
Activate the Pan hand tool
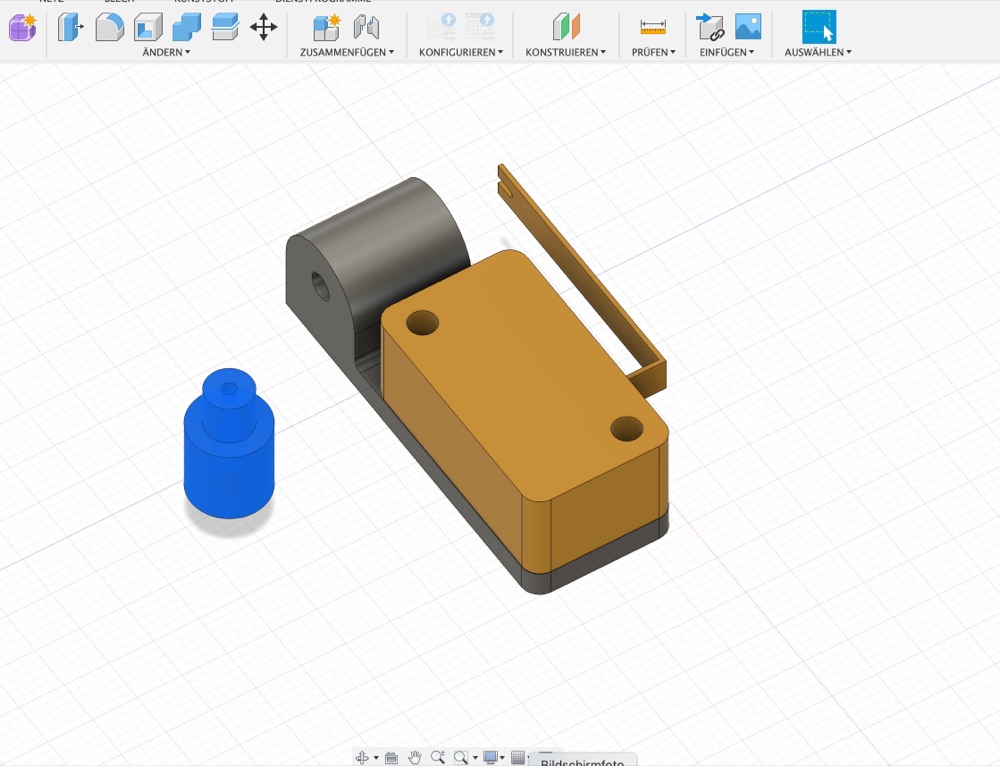tap(415, 757)
